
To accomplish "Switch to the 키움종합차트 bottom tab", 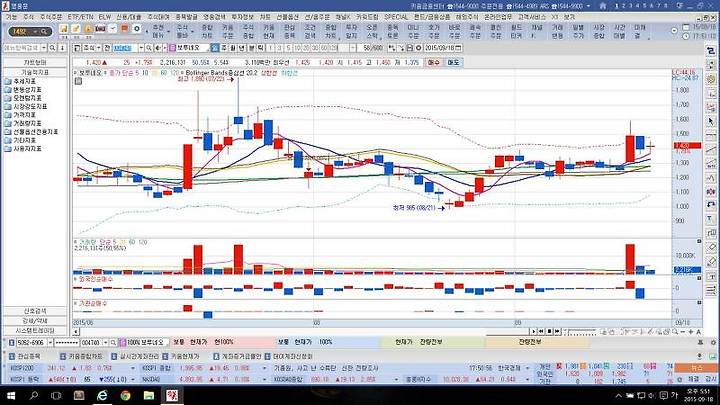I will 81,356.
